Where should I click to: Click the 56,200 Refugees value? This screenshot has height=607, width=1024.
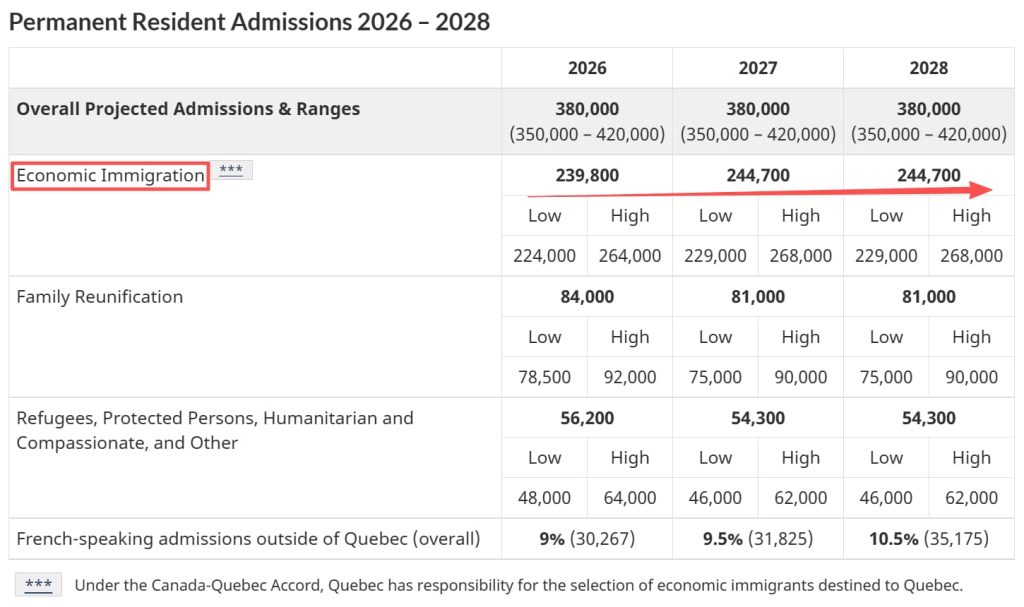click(x=587, y=418)
